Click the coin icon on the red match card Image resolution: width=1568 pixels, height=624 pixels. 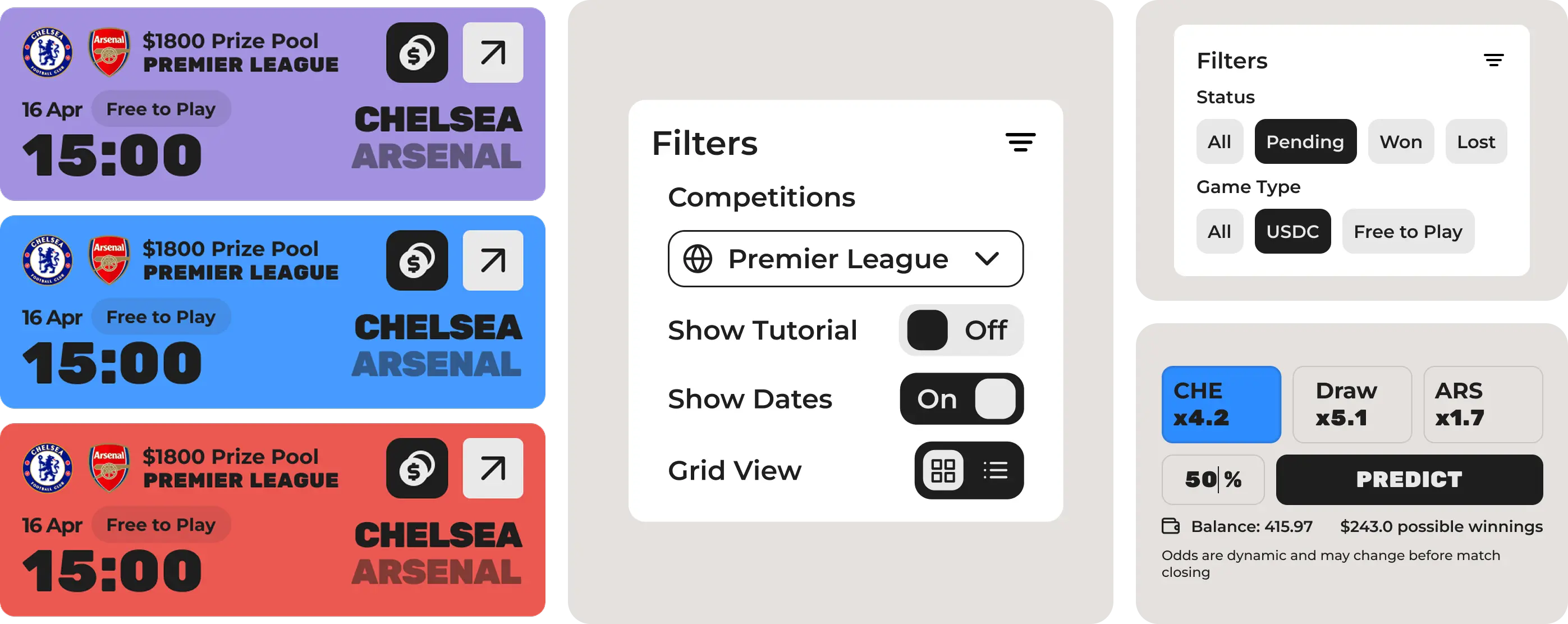(416, 469)
